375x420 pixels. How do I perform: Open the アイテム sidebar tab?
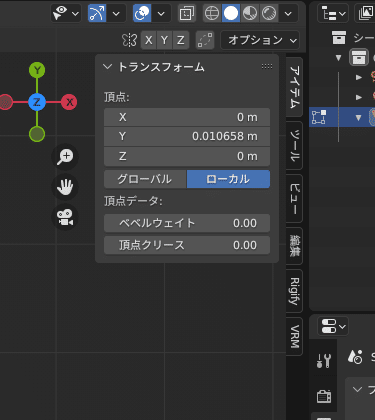pos(294,87)
